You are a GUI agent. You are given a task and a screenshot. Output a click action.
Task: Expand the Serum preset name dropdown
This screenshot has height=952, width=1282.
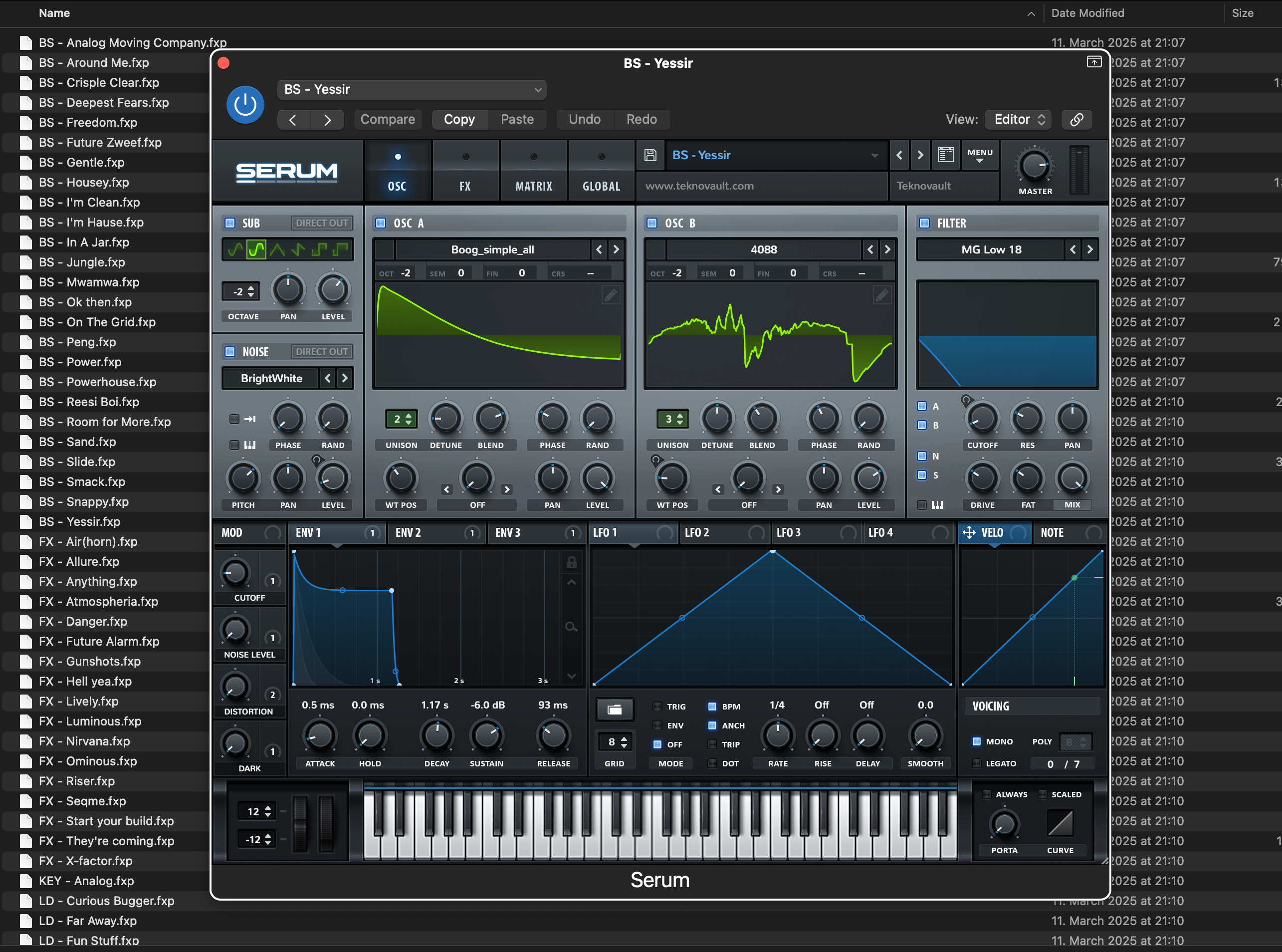874,155
